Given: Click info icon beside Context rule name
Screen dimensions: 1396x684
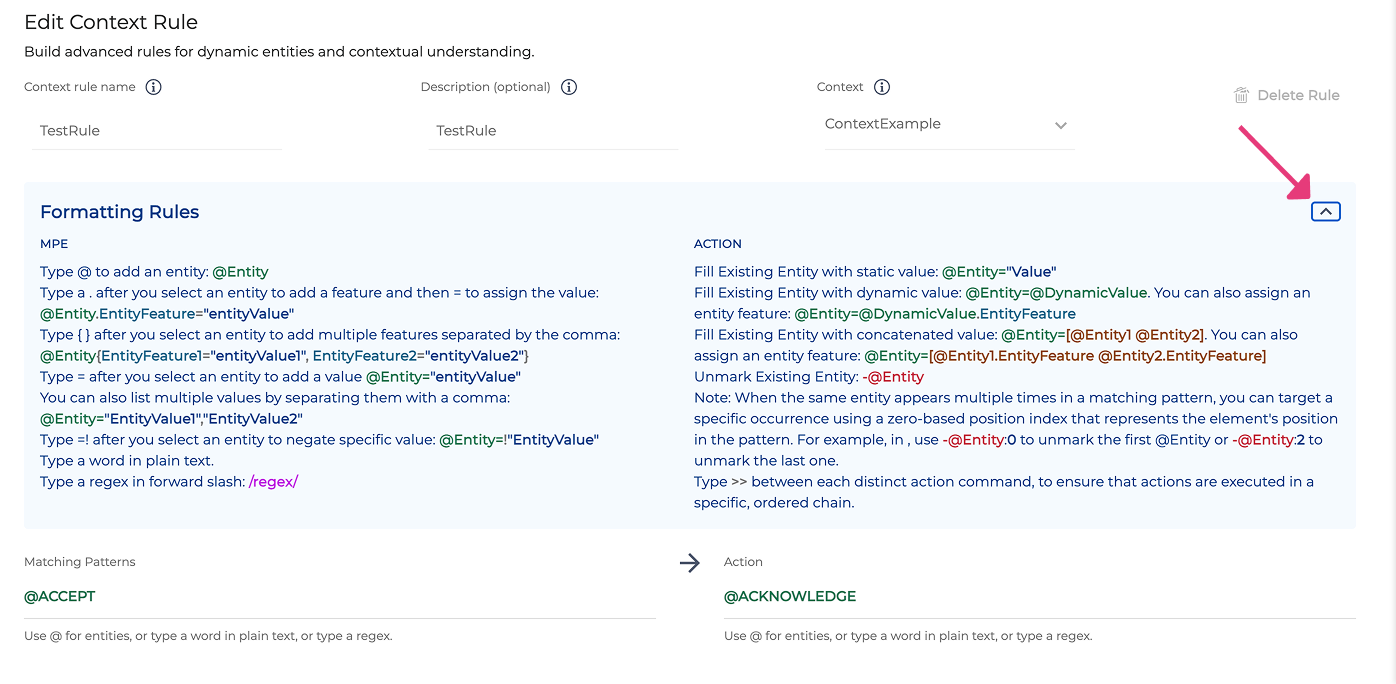Looking at the screenshot, I should [153, 87].
